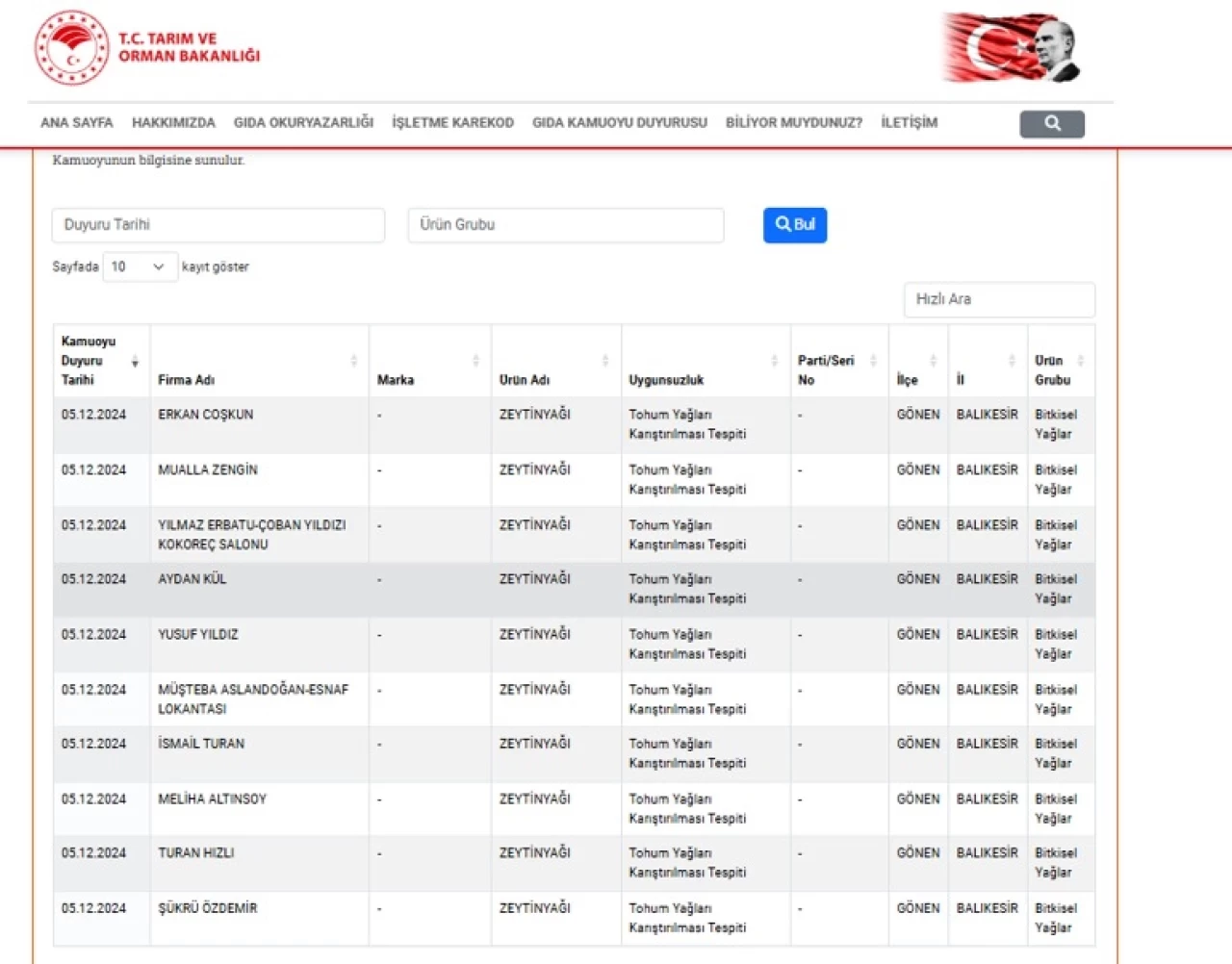Open the Duyuru Tarihi date field
This screenshot has height=964, width=1232.
coord(218,225)
